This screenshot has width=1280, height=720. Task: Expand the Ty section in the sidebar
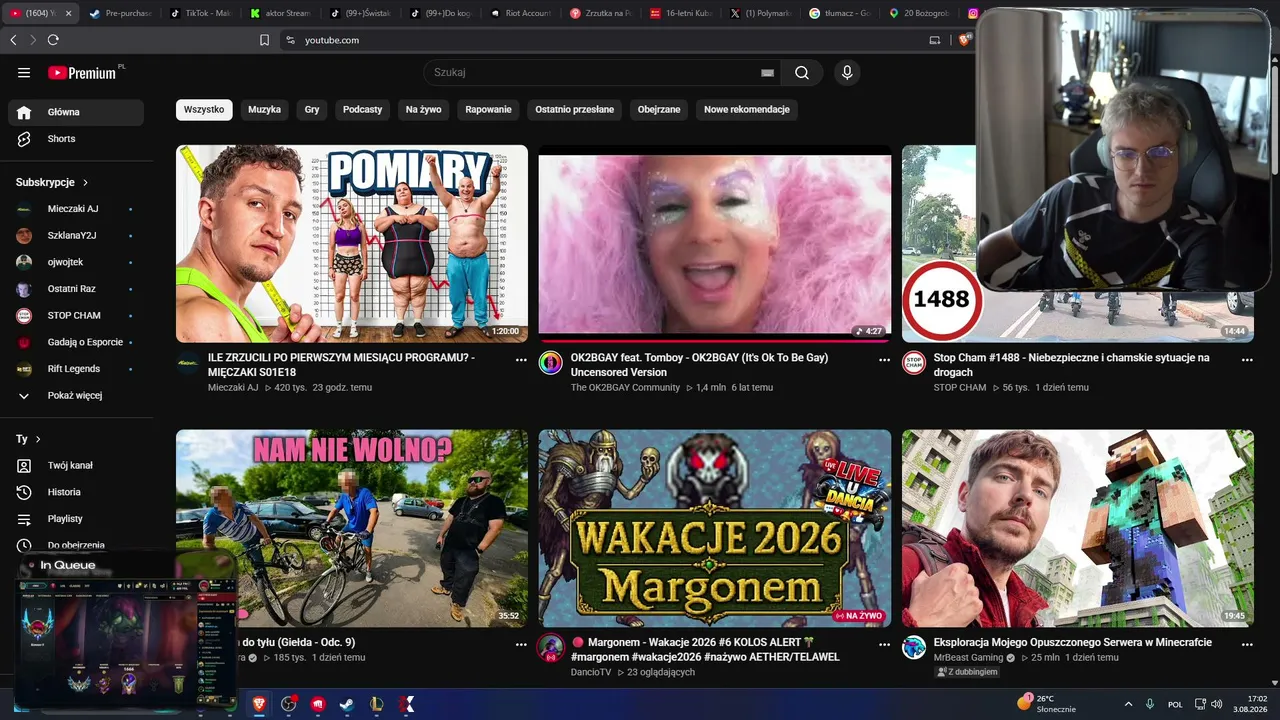(28, 439)
